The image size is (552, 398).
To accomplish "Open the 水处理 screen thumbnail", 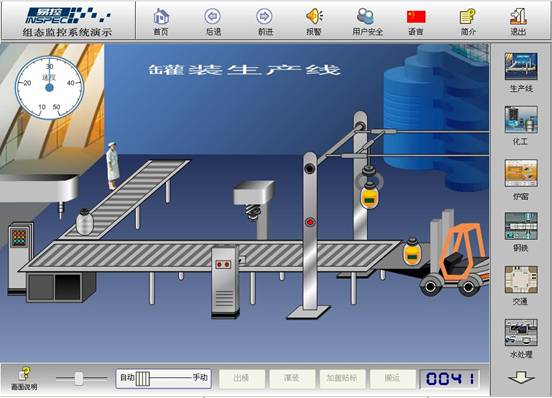I will pyautogui.click(x=521, y=333).
